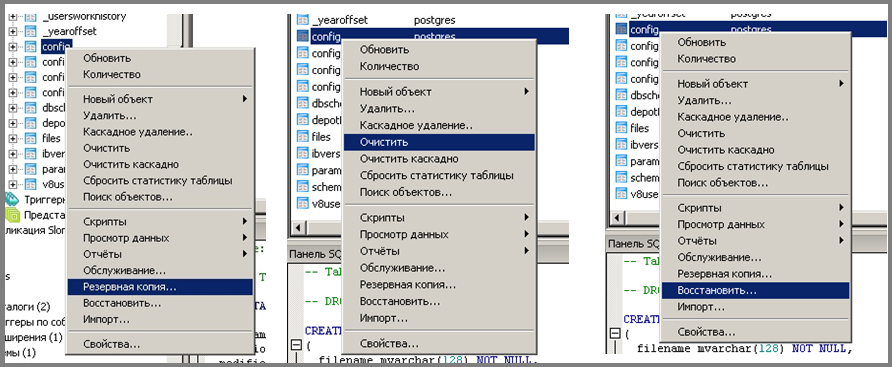Screen dimensions: 892x367
Task: Click postgres owner cell beside _yearoffset
Action: click(x=435, y=20)
